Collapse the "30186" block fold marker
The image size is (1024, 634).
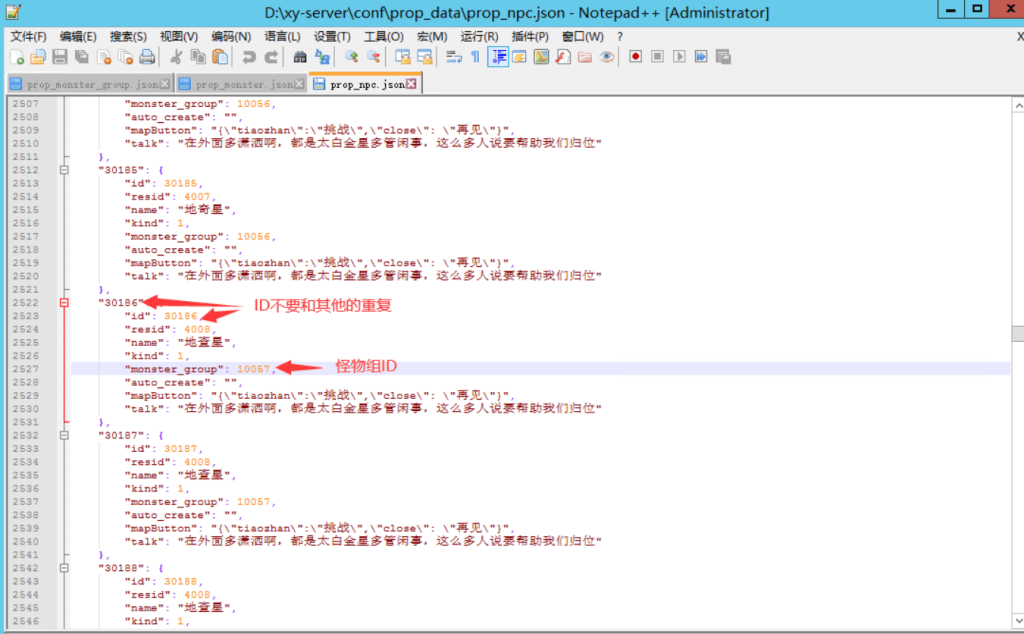pos(64,302)
